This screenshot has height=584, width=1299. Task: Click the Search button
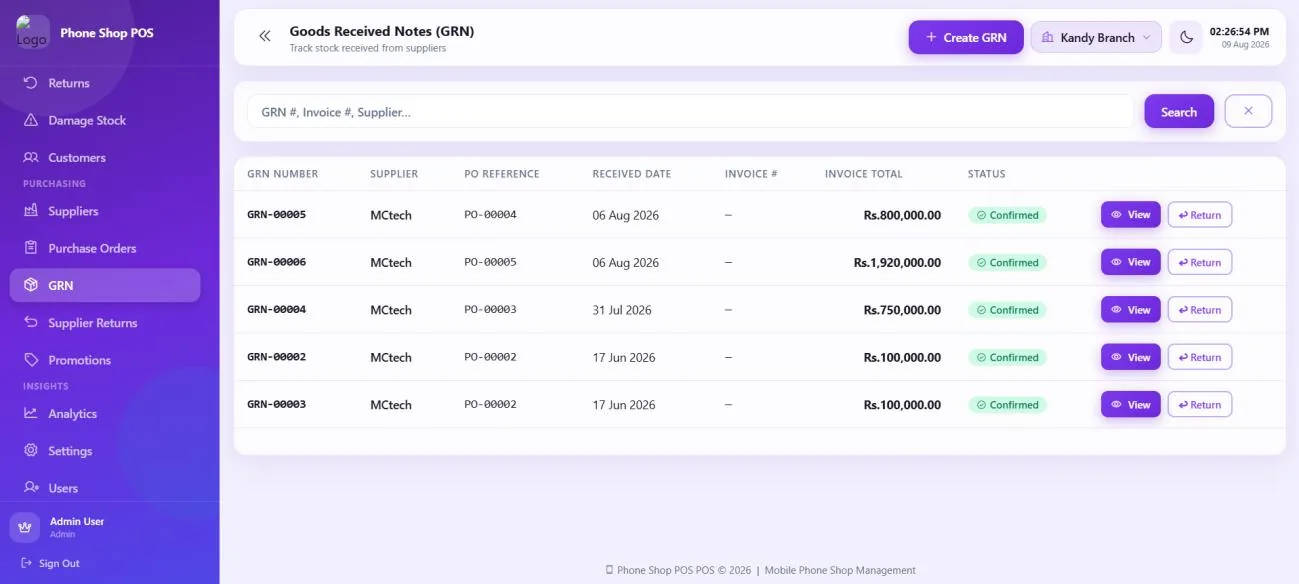(x=1179, y=111)
